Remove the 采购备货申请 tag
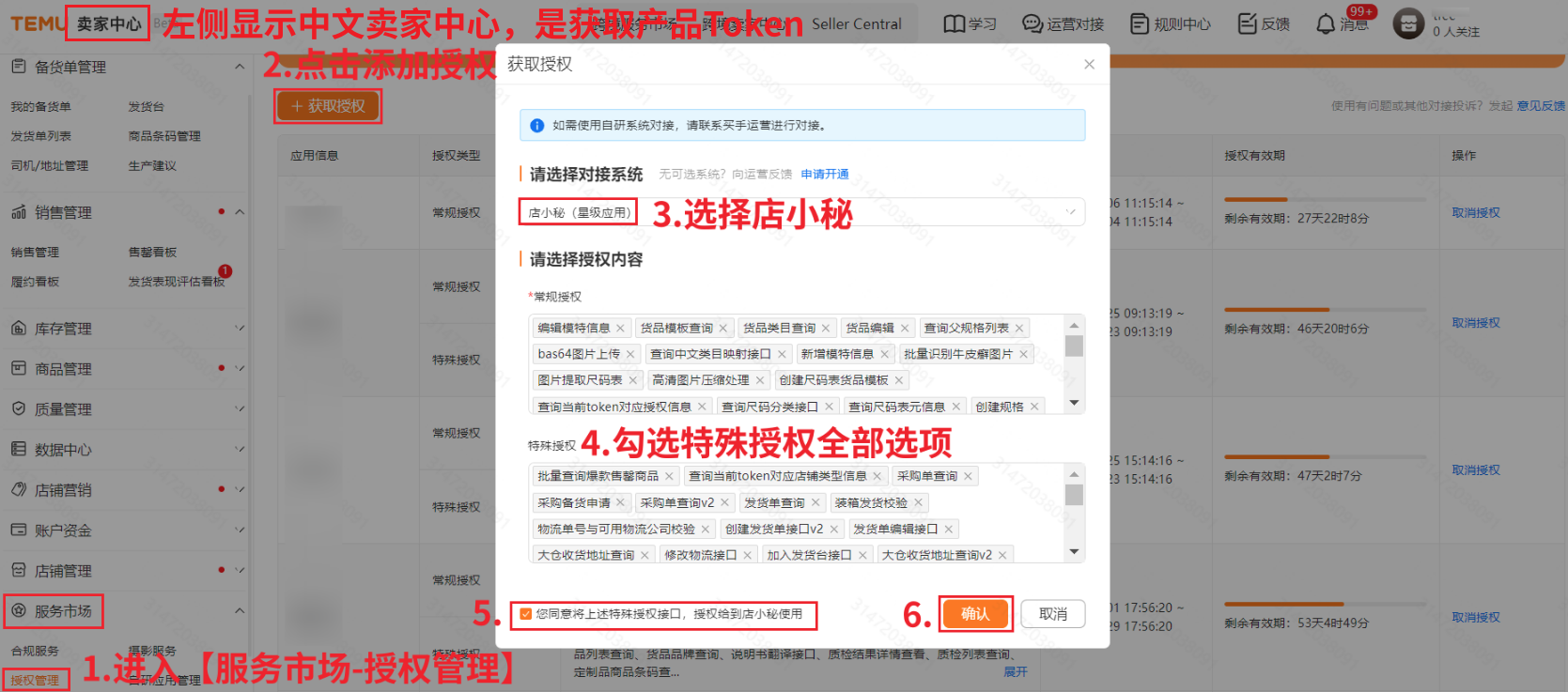The image size is (1568, 692). click(x=620, y=502)
